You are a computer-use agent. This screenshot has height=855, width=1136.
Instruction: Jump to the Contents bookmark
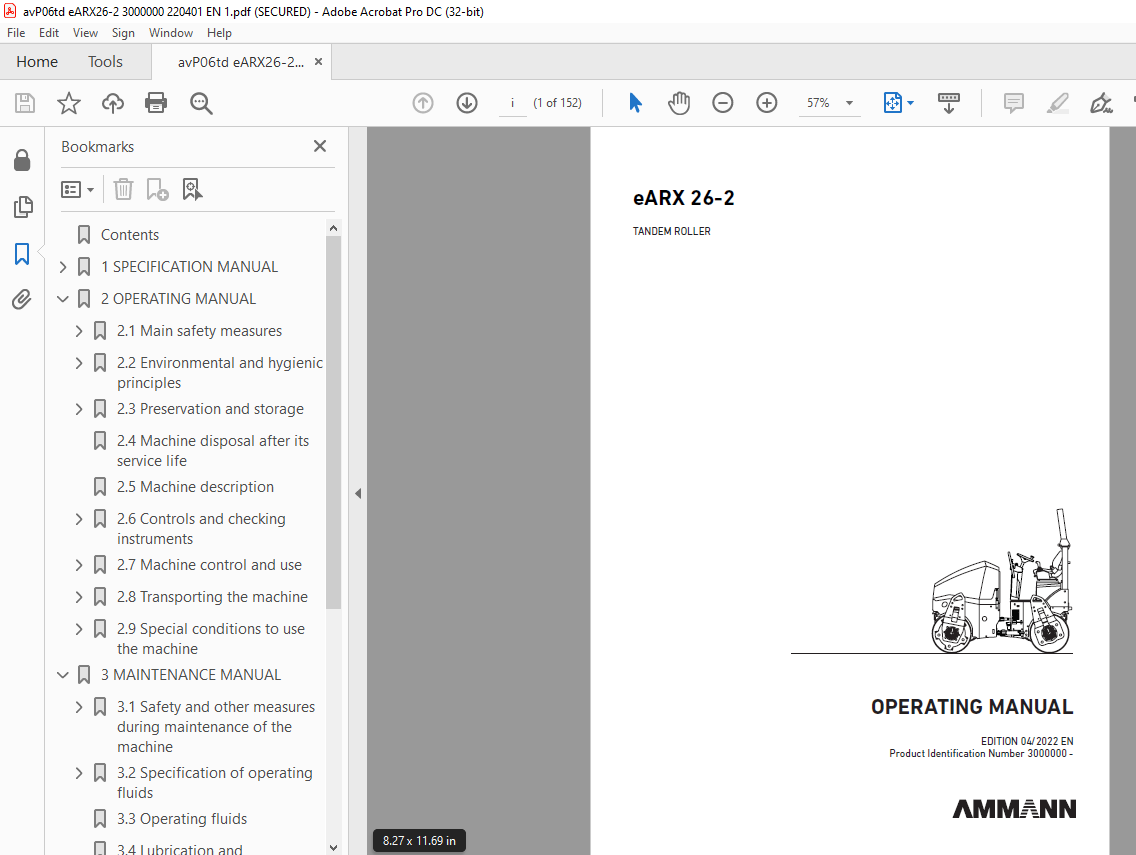130,235
